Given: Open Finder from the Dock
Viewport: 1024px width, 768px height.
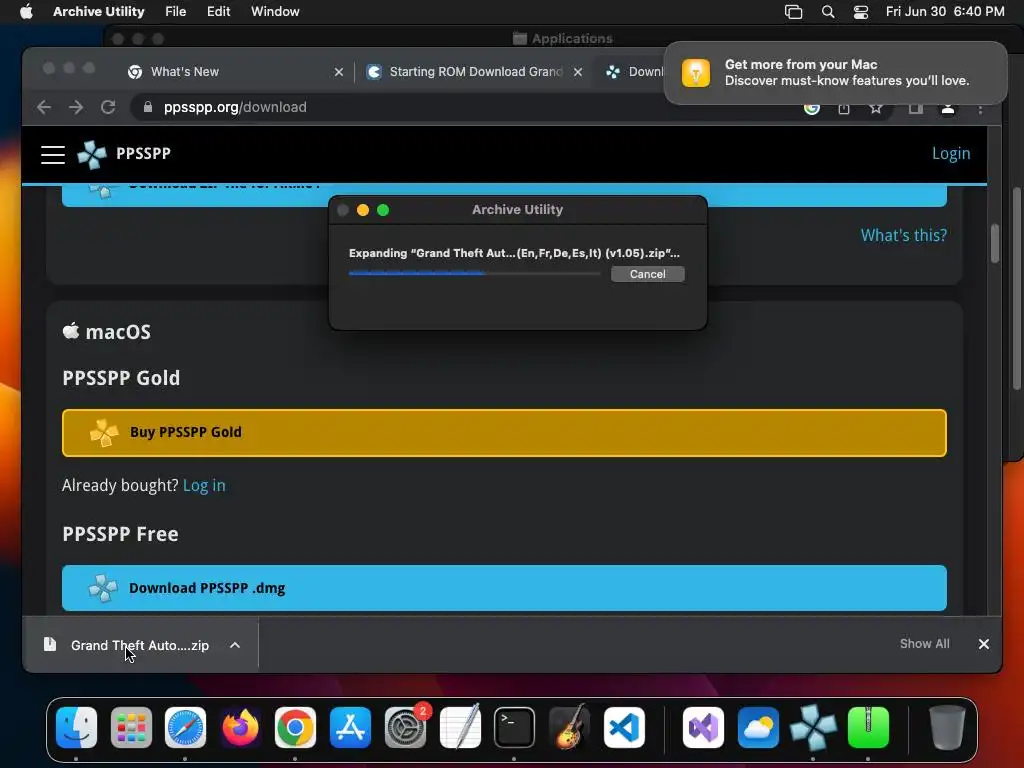Looking at the screenshot, I should [x=76, y=727].
